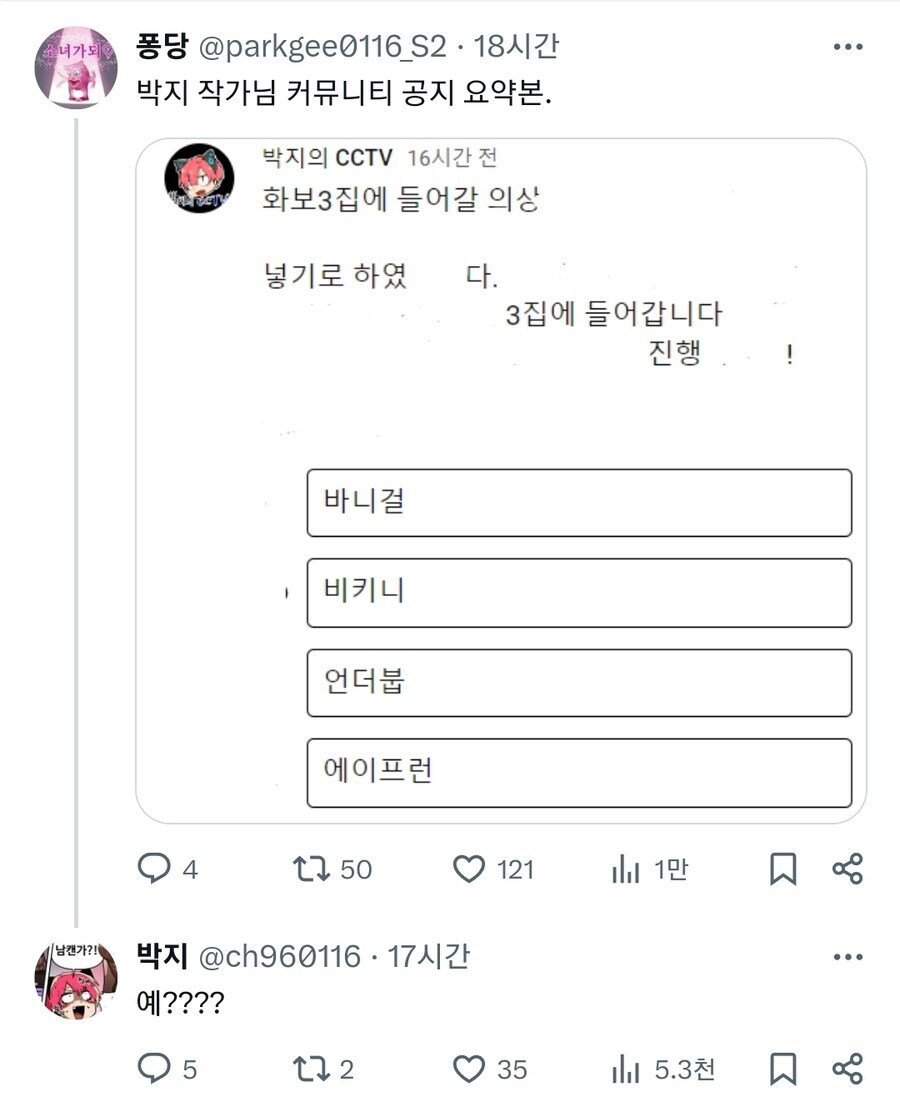Reply to 박지's '예????' tweet
The height and width of the screenshot is (1102, 900).
click(x=152, y=1070)
